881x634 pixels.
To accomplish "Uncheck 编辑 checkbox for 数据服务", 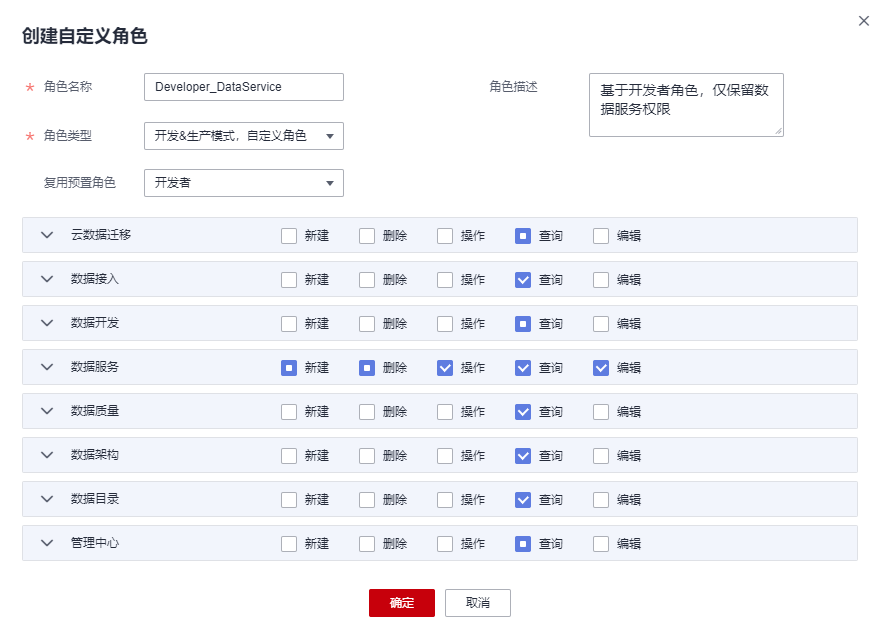I will tap(601, 368).
